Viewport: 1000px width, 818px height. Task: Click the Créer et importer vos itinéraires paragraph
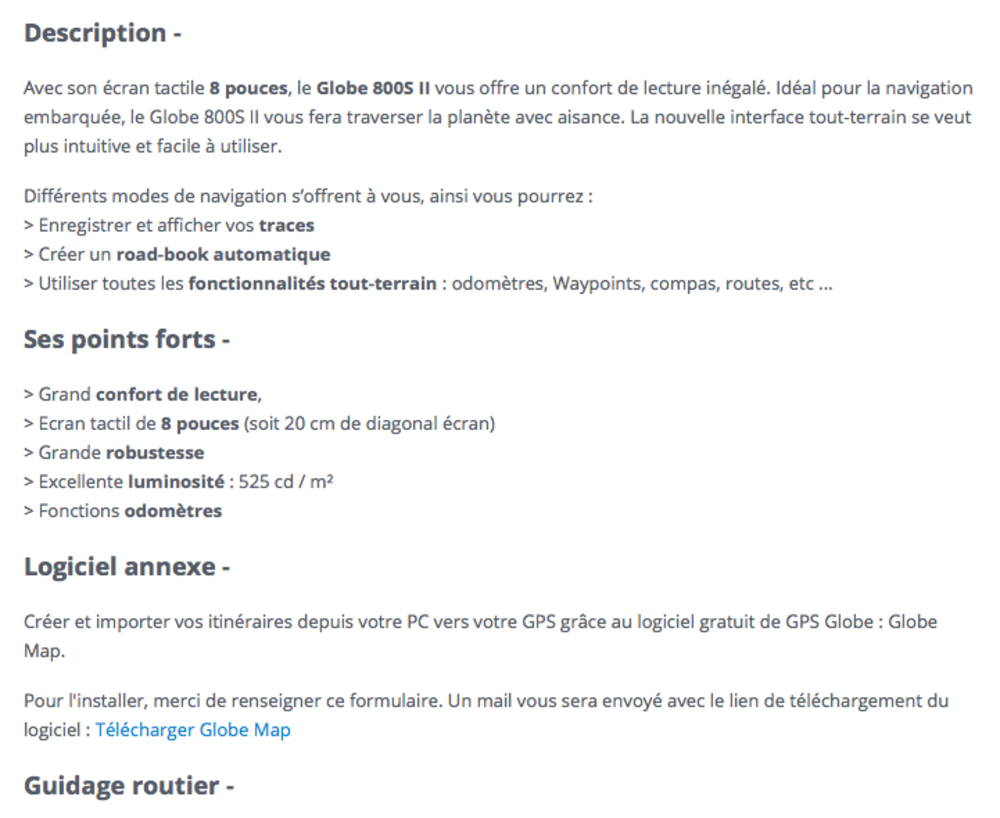[480, 636]
